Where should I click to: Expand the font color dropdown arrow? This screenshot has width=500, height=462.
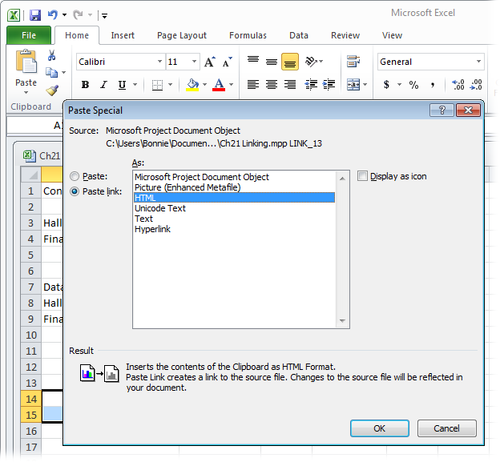point(231,85)
